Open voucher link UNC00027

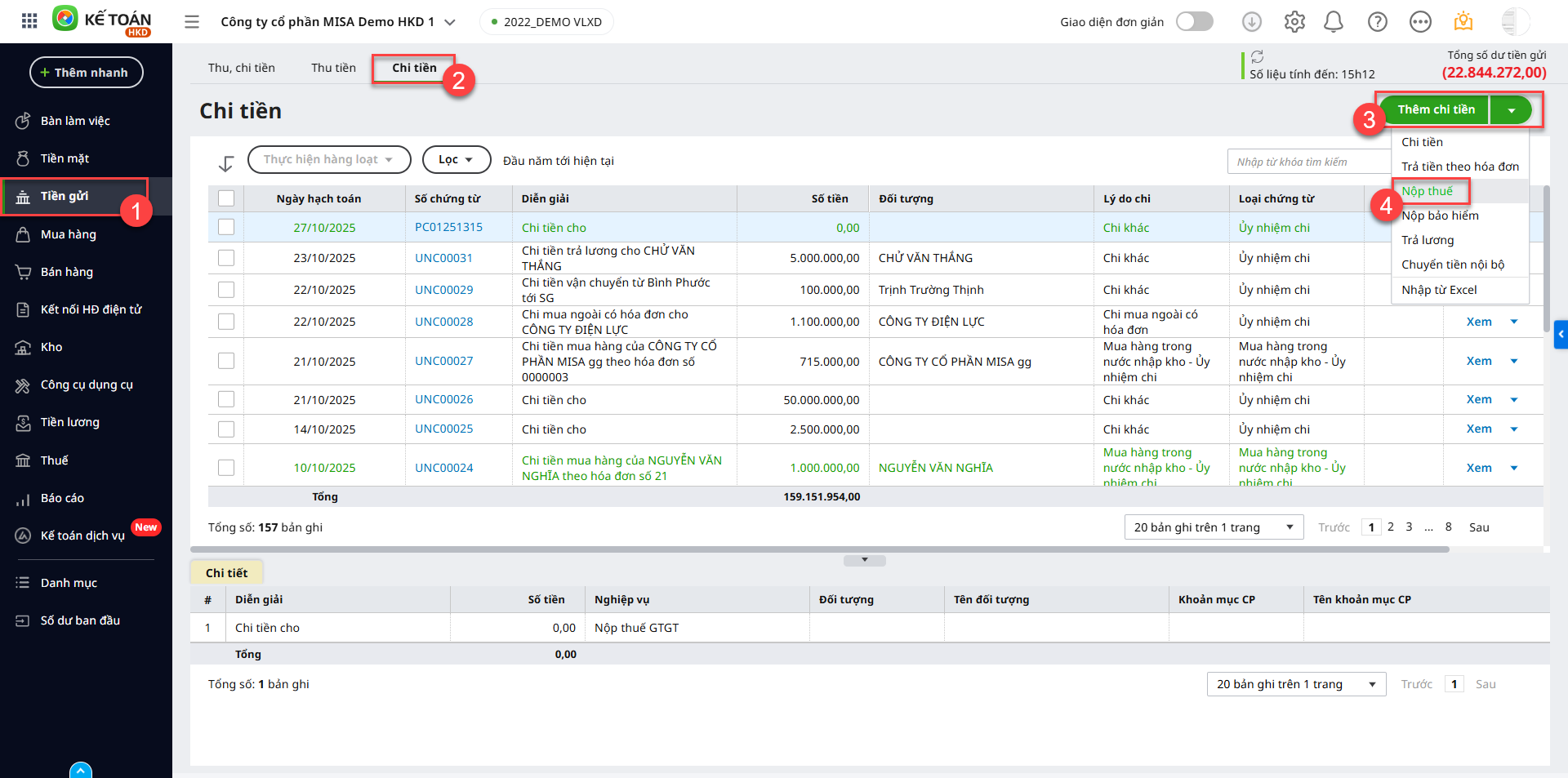click(443, 361)
